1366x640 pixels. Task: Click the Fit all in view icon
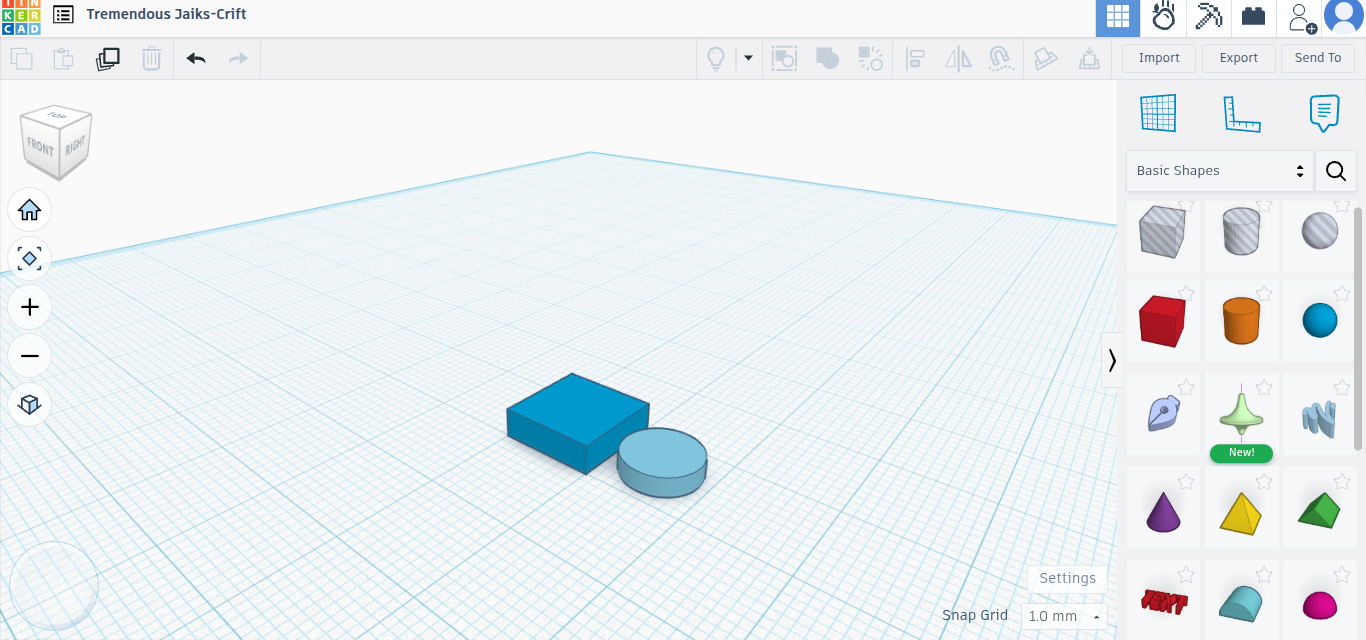click(30, 259)
